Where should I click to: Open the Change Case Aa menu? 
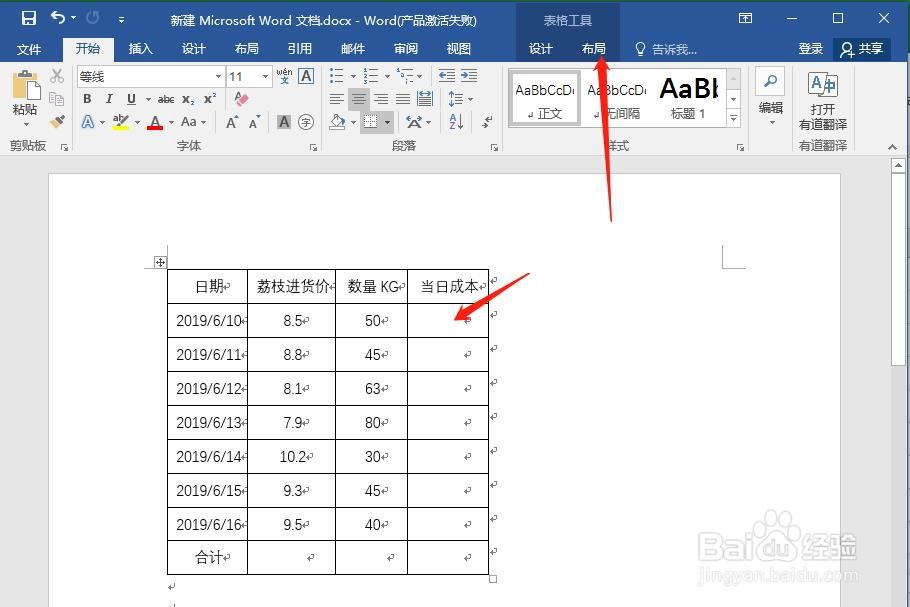click(193, 122)
